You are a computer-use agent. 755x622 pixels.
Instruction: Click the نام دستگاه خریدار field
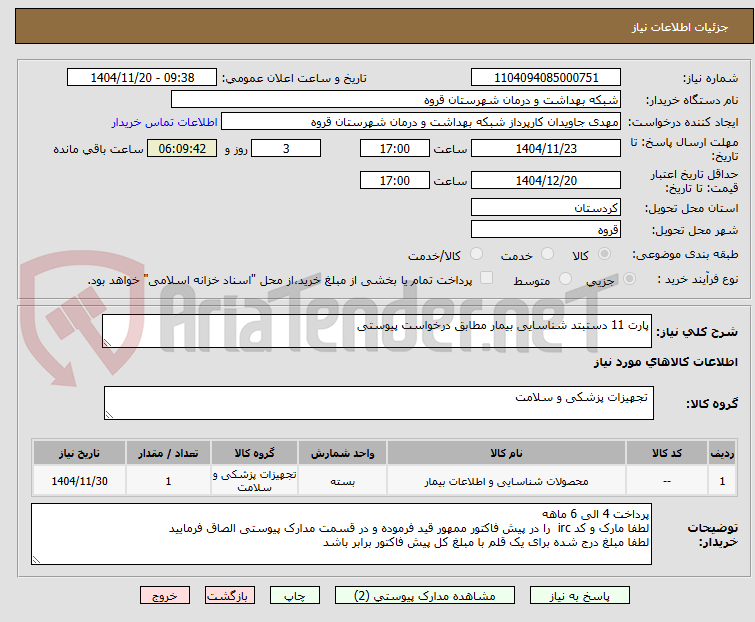pos(396,100)
